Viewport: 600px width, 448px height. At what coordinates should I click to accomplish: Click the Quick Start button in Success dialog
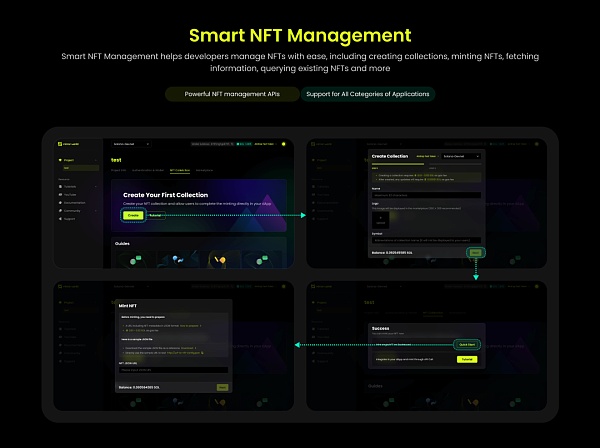click(467, 345)
